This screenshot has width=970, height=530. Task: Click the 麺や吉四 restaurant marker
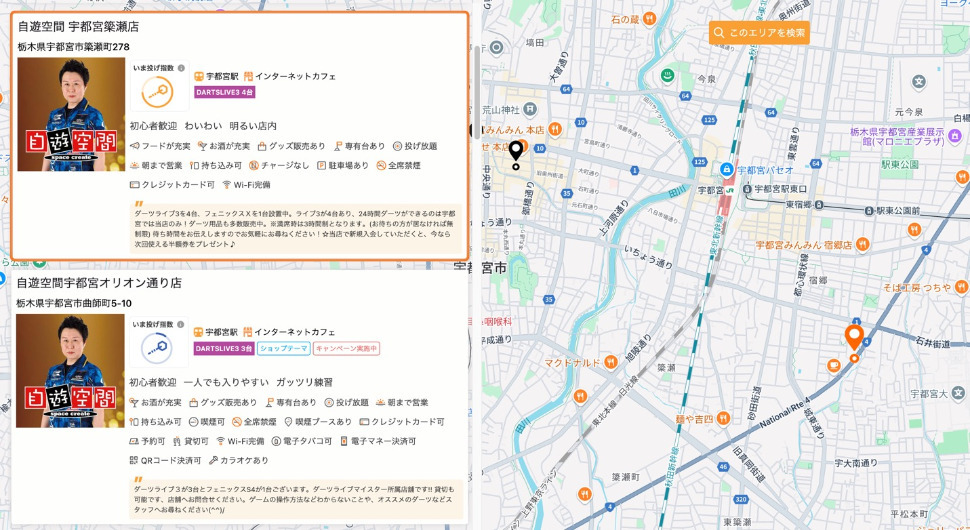[x=723, y=419]
